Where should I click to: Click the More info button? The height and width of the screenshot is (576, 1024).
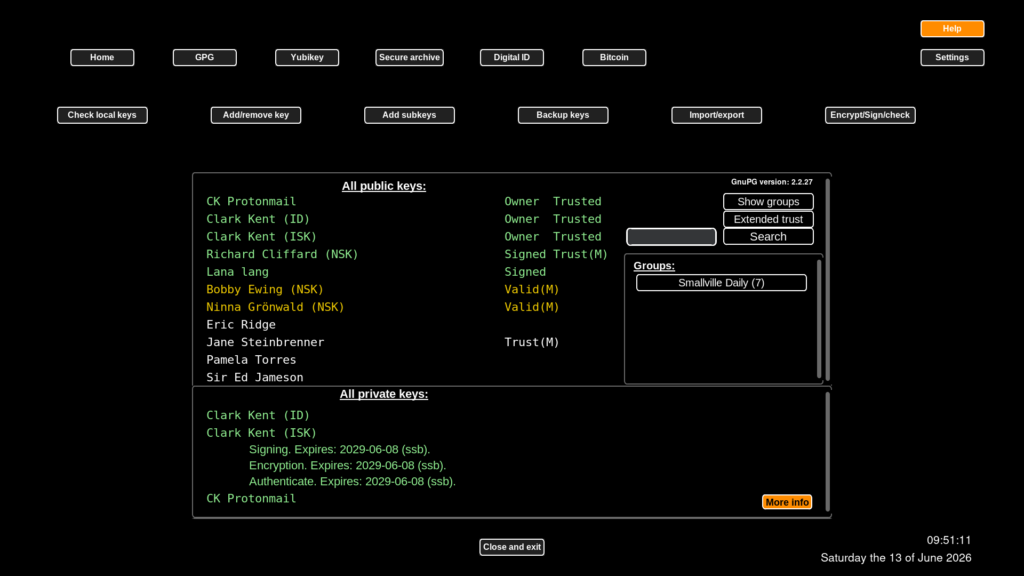pos(787,502)
